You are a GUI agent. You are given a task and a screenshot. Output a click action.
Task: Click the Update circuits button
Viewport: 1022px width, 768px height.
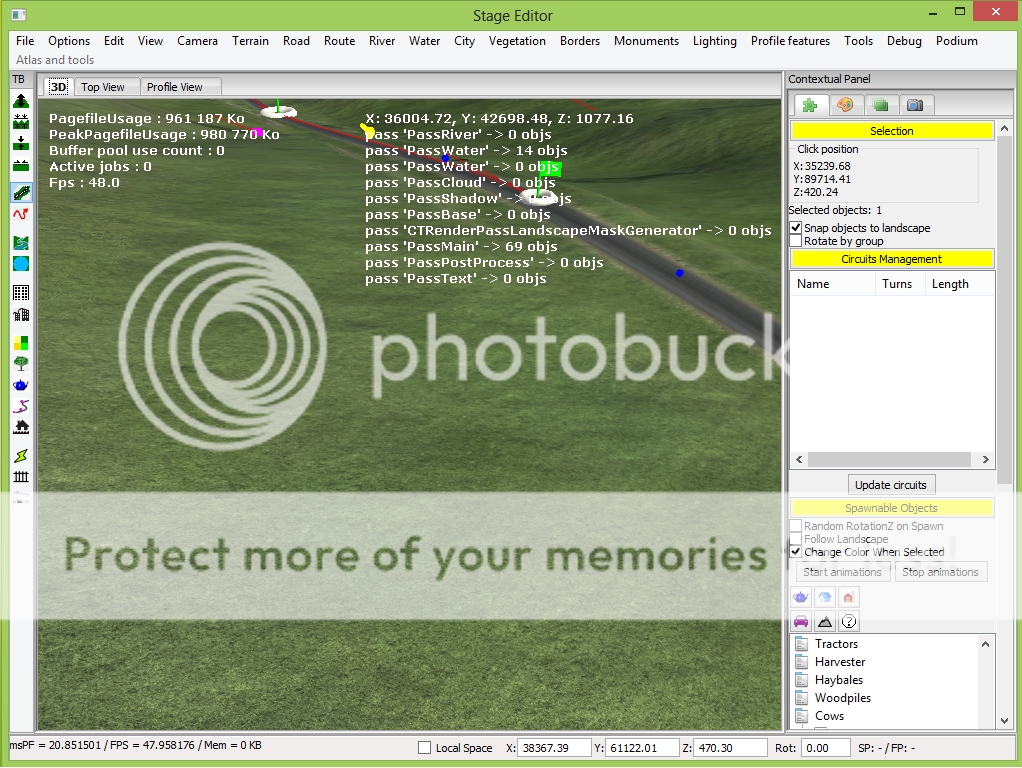[890, 485]
